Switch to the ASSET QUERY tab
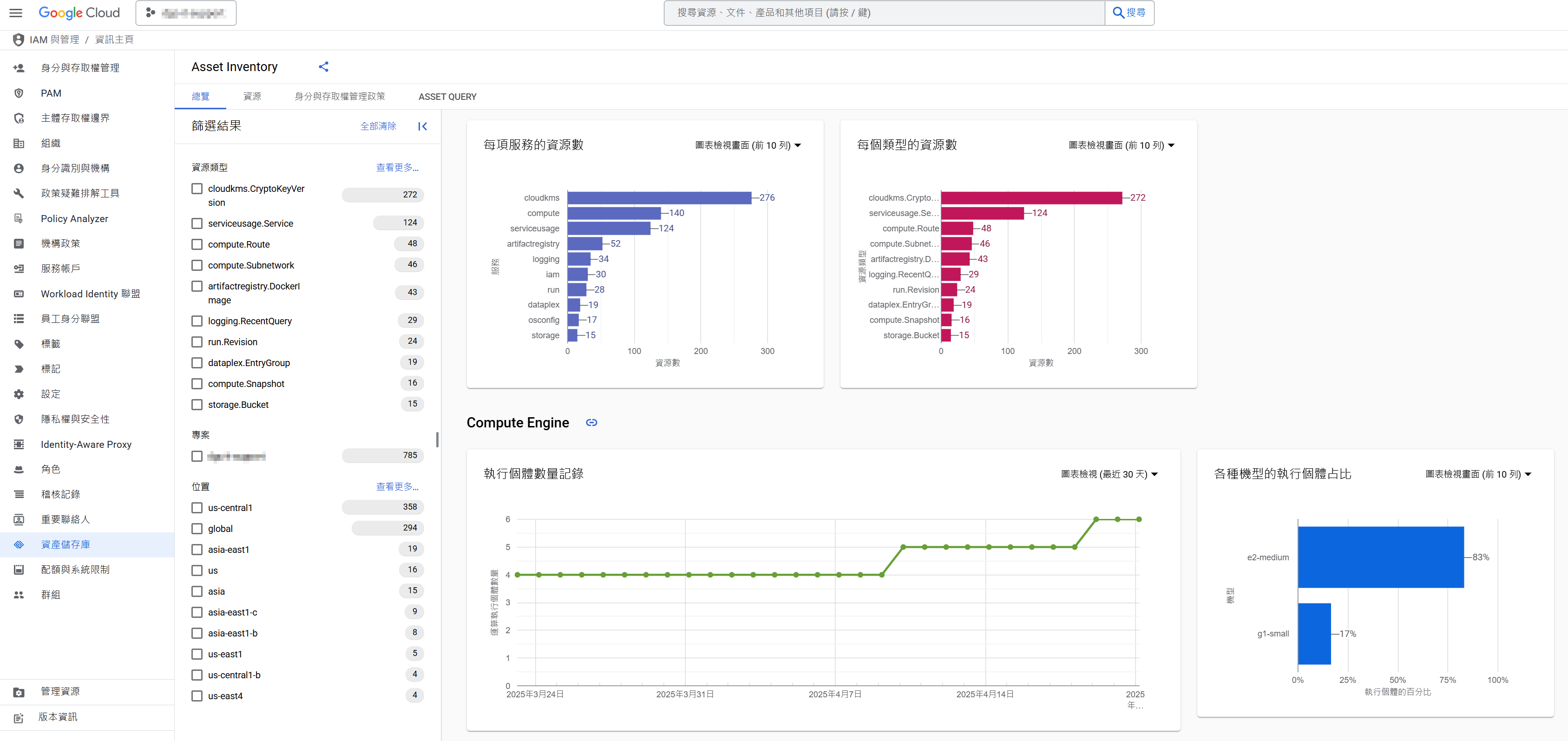1568x741 pixels. [x=447, y=96]
